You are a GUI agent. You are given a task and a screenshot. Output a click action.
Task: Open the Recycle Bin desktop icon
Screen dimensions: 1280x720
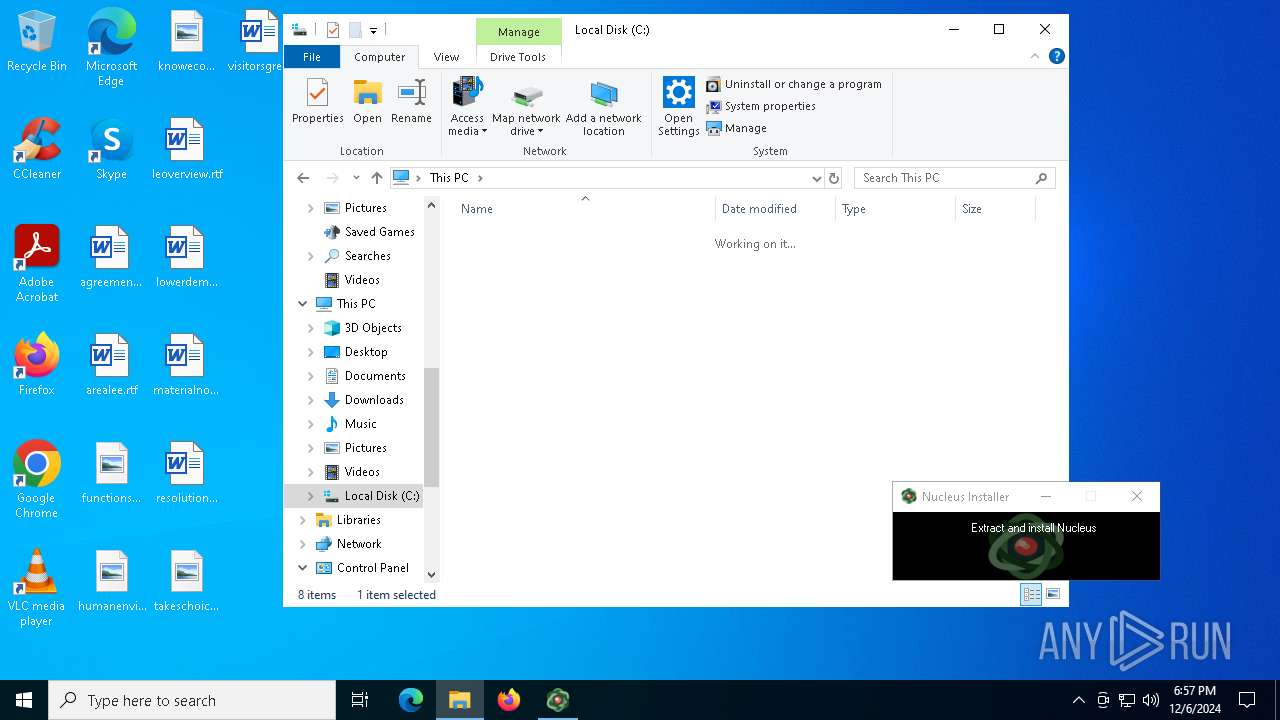tap(37, 42)
